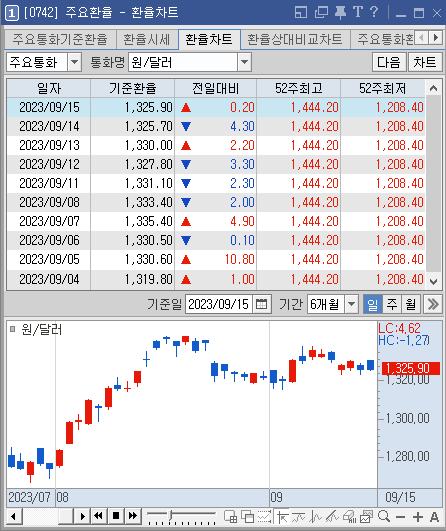
Task: Click the line-chart indicator icon
Action: coord(298,517)
